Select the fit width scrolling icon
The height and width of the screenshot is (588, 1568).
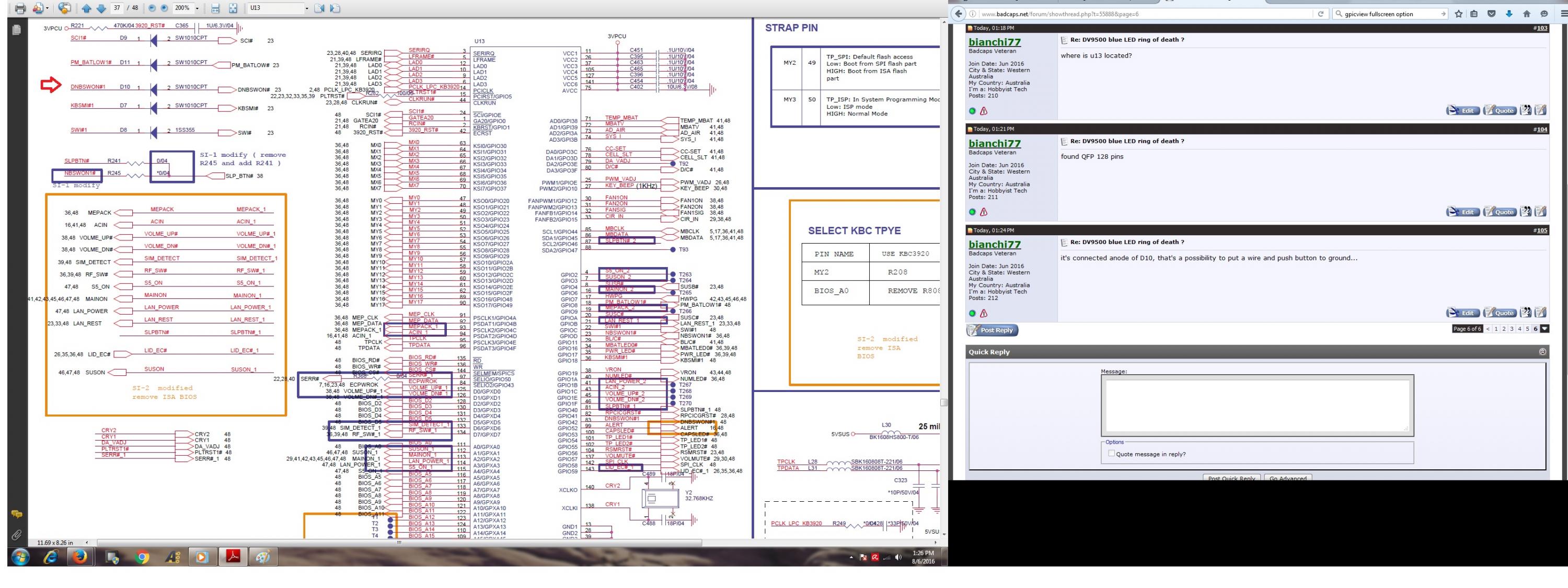click(215, 8)
